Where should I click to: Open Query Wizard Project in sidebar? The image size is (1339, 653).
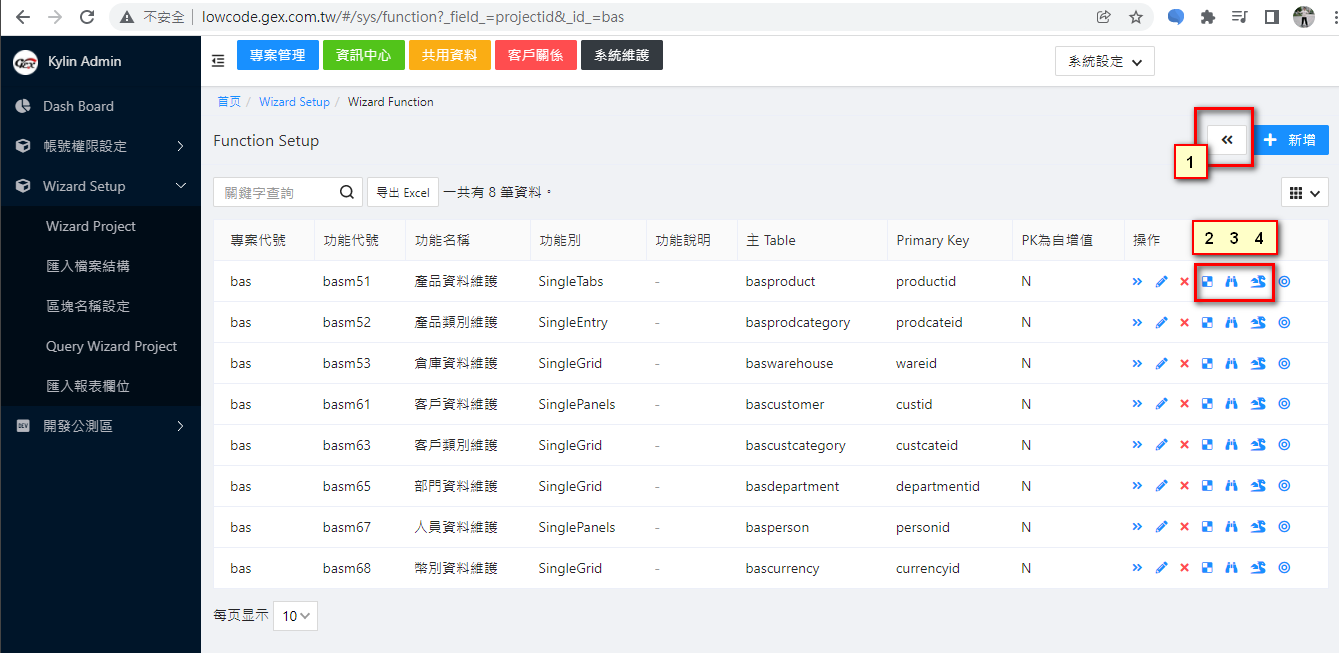point(111,346)
